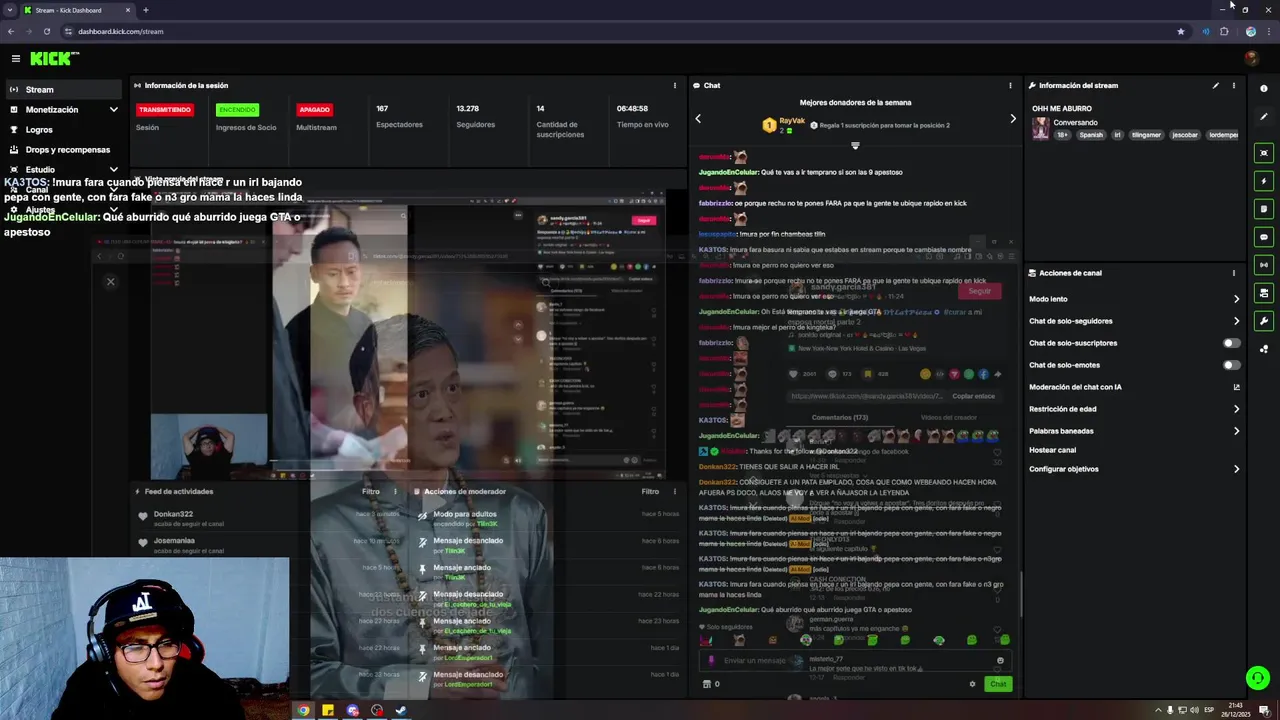Screen dimensions: 1280x720
Task: Click the pencil icon in the right rail
Action: coord(1264,117)
